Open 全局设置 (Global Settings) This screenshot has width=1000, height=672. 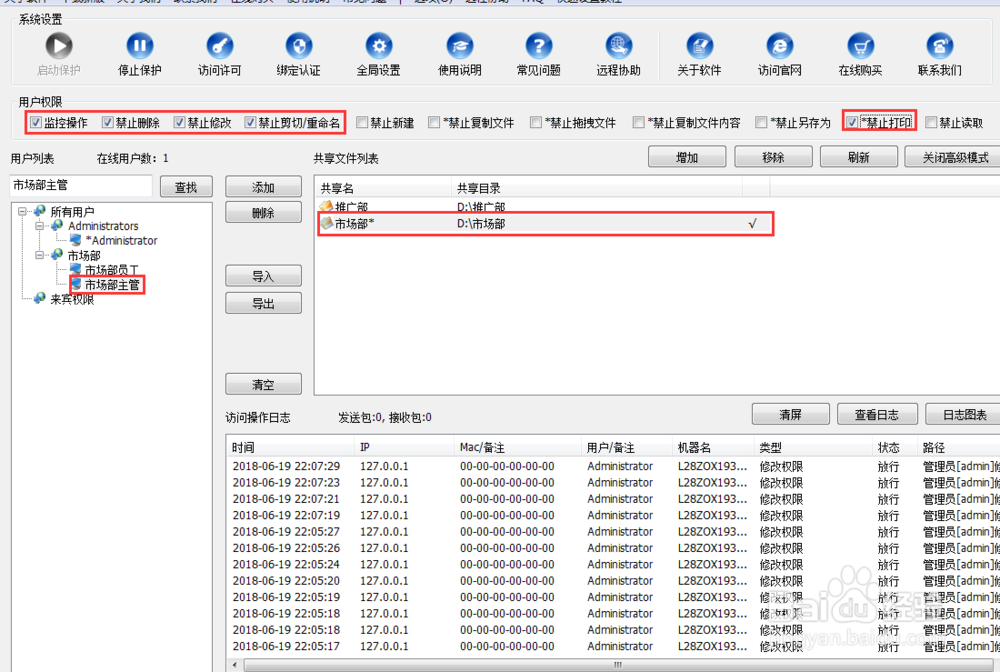(379, 46)
